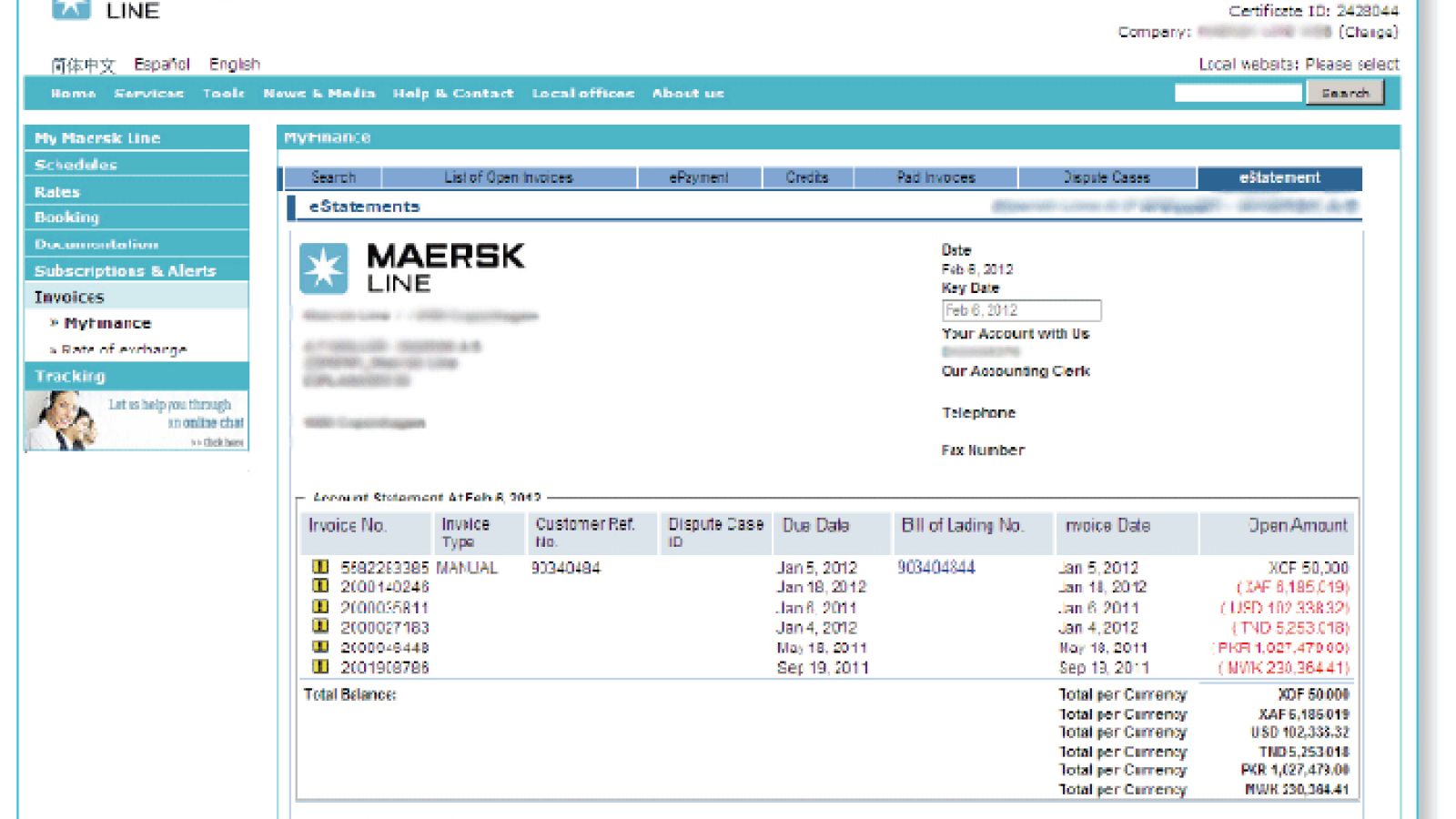This screenshot has height=819, width=1456.
Task: Open details icon for invoice 2001908786
Action: tap(319, 667)
